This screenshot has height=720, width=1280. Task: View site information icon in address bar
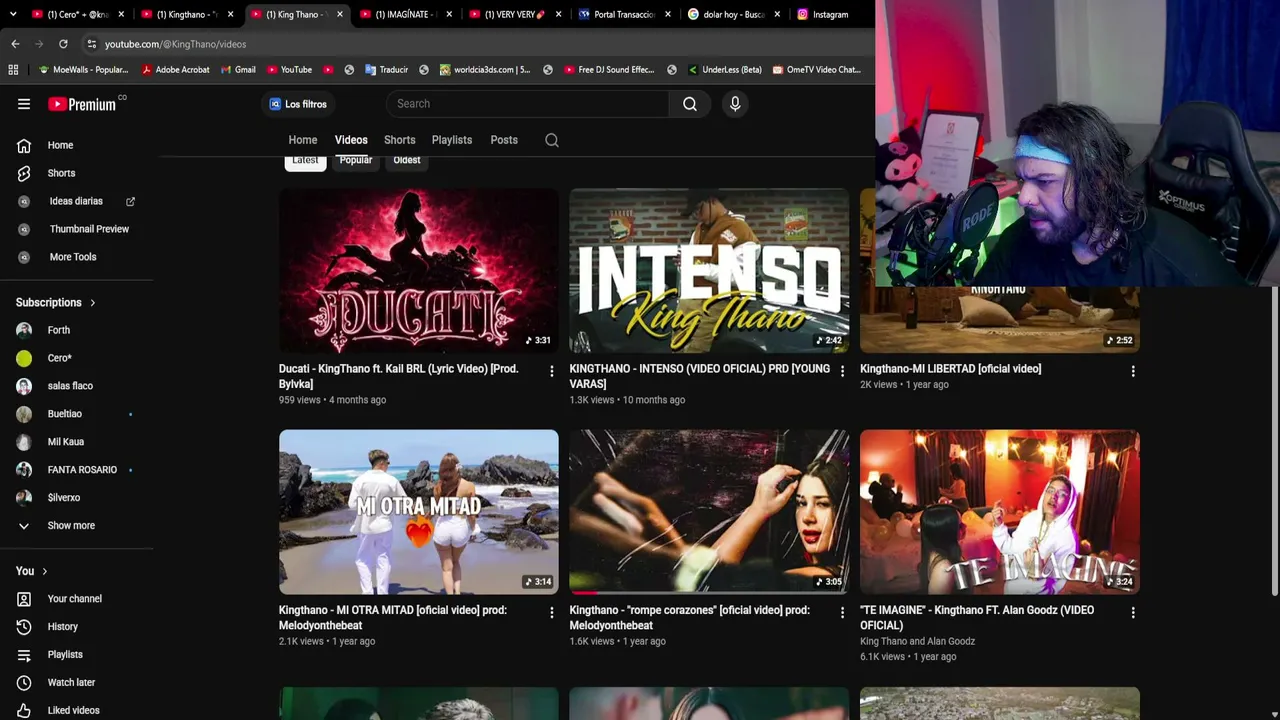(x=91, y=44)
